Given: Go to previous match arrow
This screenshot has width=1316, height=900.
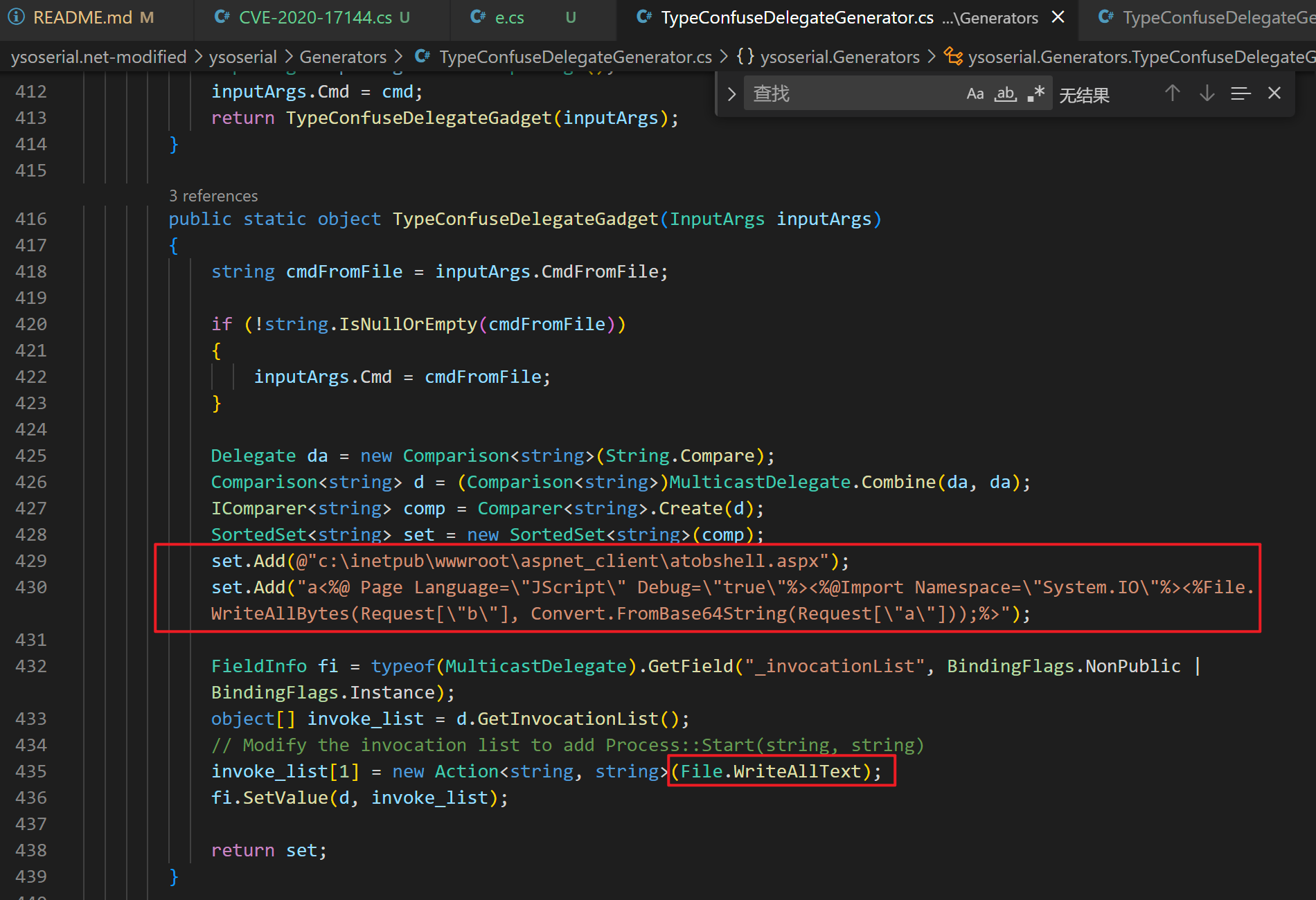Looking at the screenshot, I should click(1172, 93).
